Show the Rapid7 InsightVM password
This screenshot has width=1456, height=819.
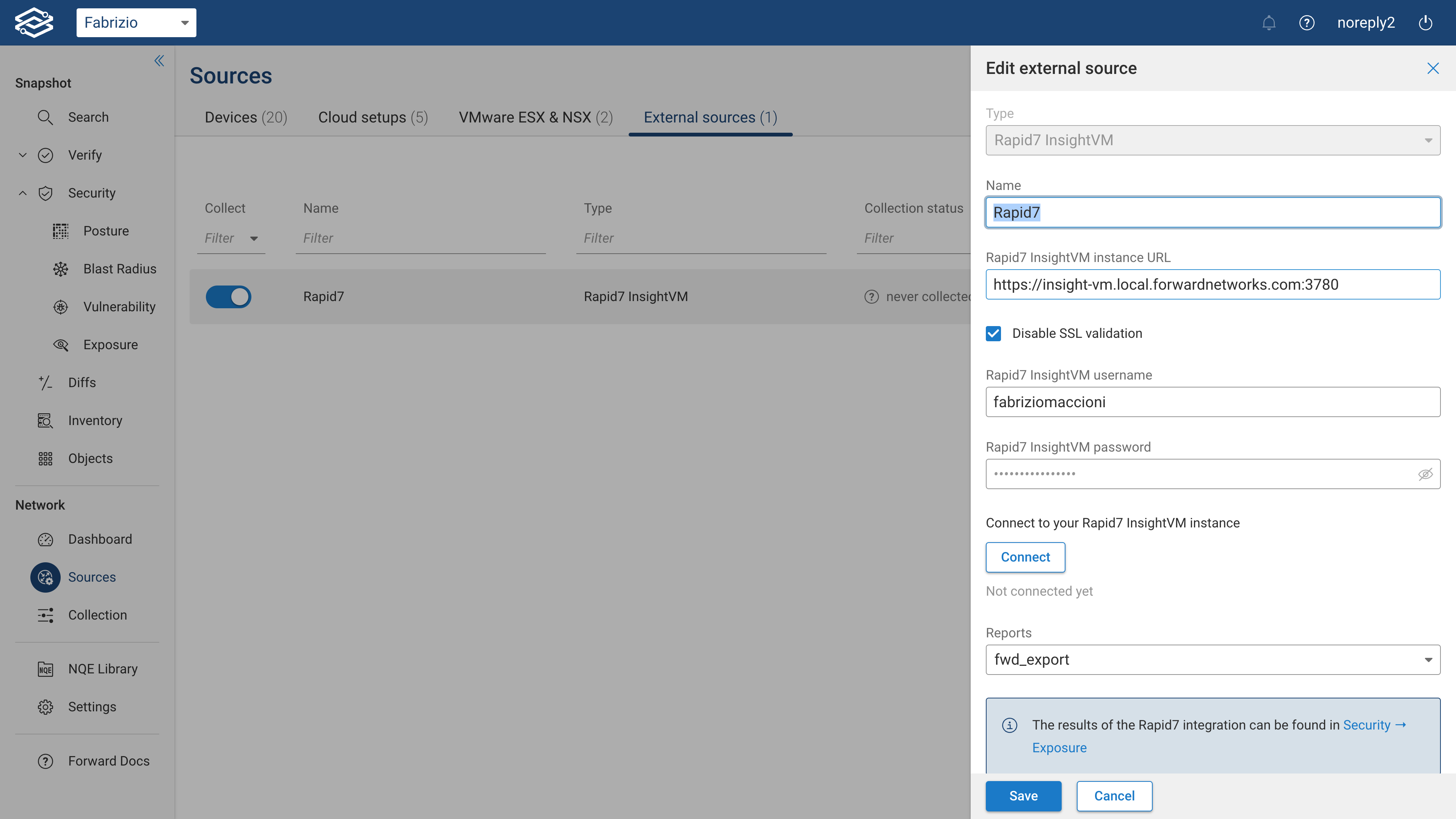click(1425, 474)
